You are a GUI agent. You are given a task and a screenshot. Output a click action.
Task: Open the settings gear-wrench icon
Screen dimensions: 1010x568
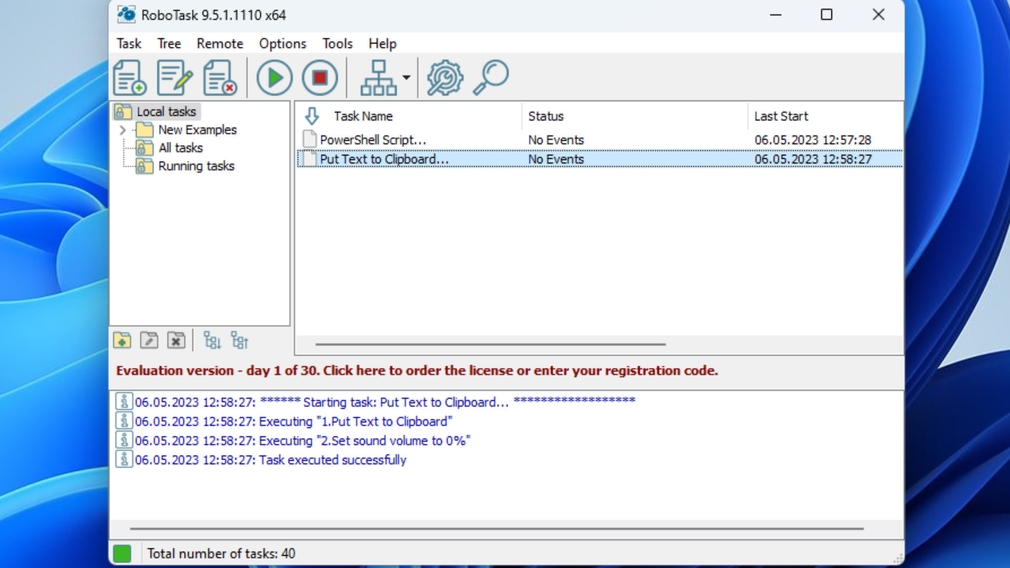coord(445,78)
